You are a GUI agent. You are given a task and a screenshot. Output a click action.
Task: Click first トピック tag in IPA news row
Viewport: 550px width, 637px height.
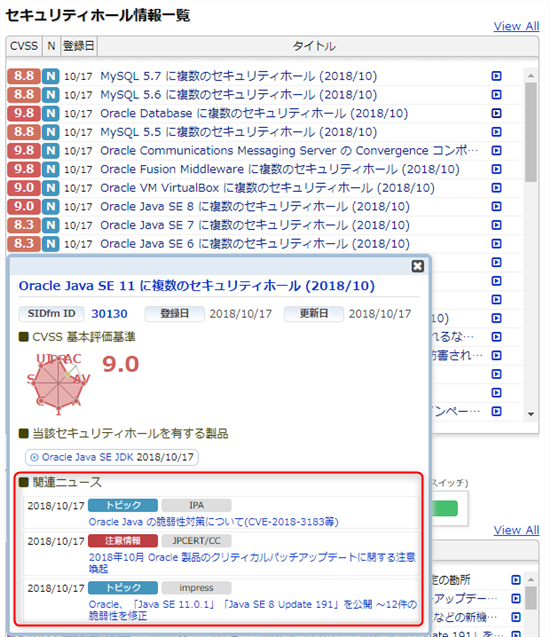coord(123,505)
